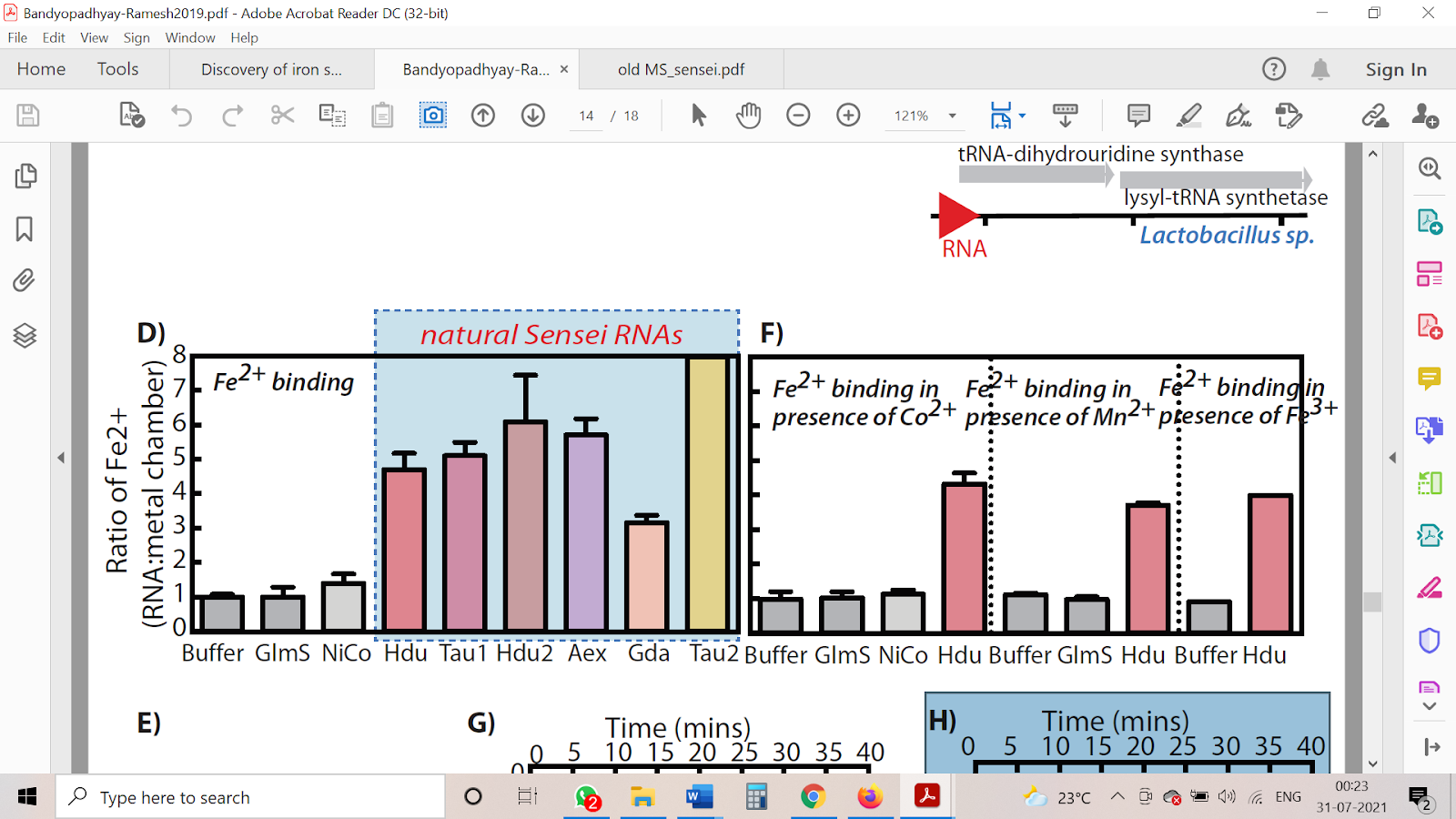1456x819 pixels.
Task: Activate the arrow selection tool
Action: point(698,116)
